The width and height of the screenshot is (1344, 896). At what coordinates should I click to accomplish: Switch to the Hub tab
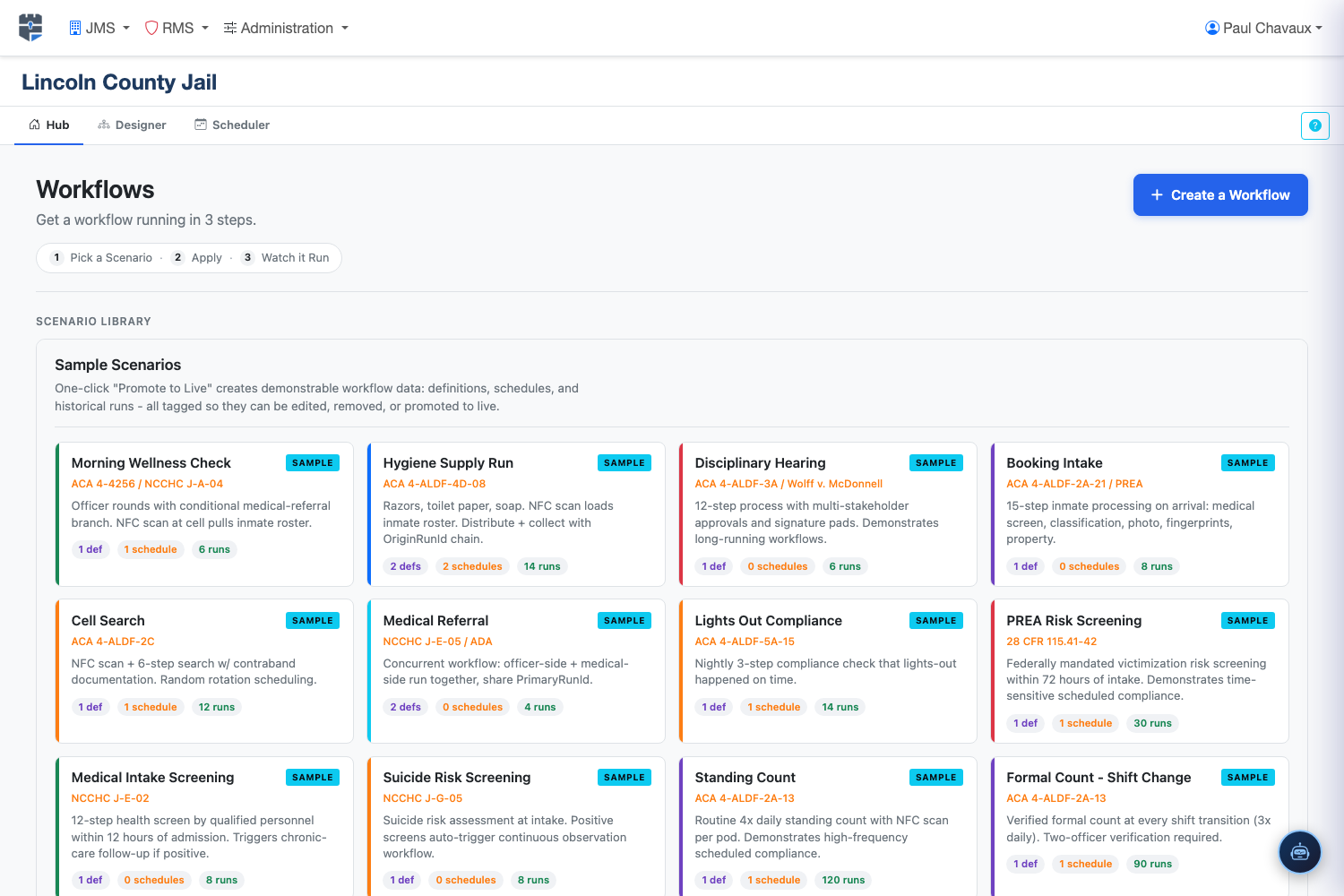coord(49,125)
